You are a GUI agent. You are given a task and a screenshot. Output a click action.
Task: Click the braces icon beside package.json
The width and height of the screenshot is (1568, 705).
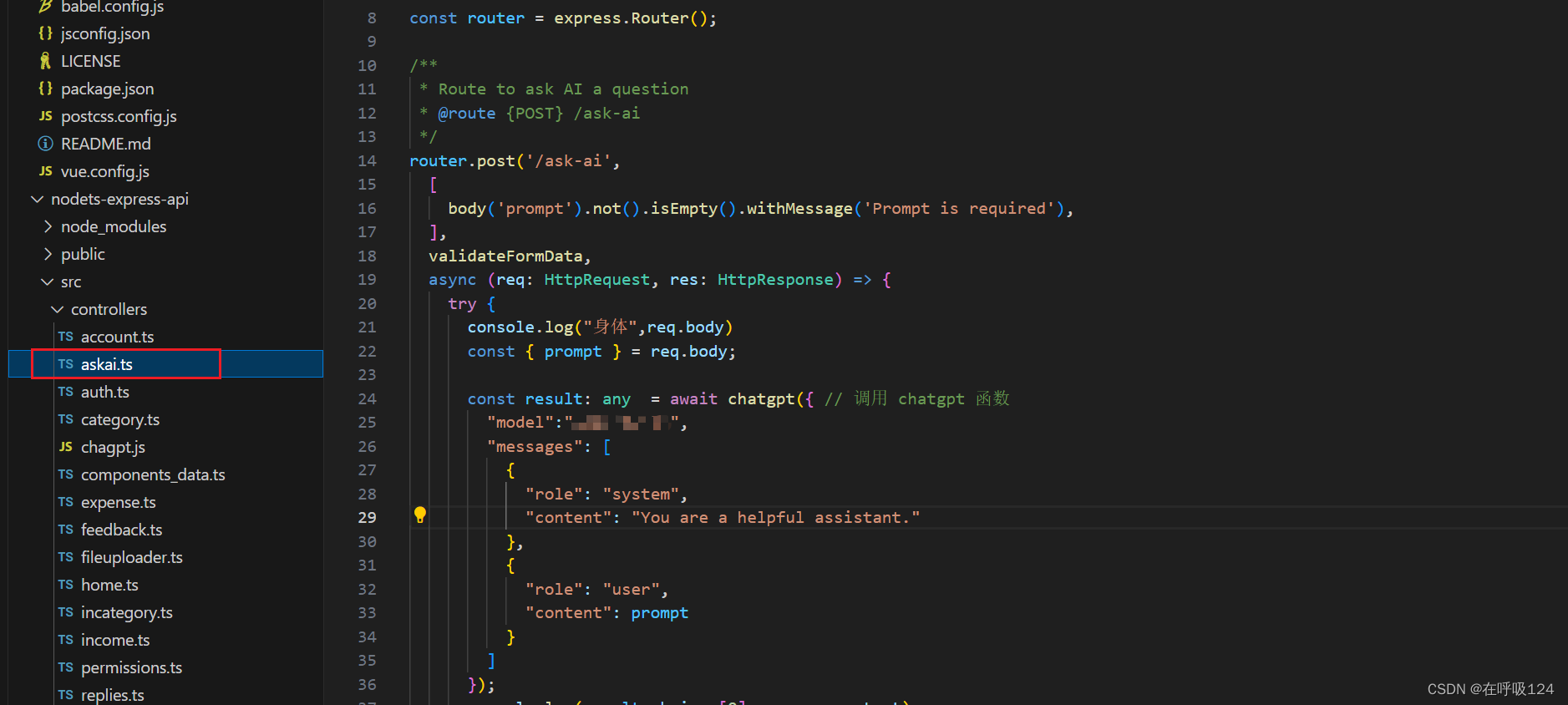(x=46, y=89)
